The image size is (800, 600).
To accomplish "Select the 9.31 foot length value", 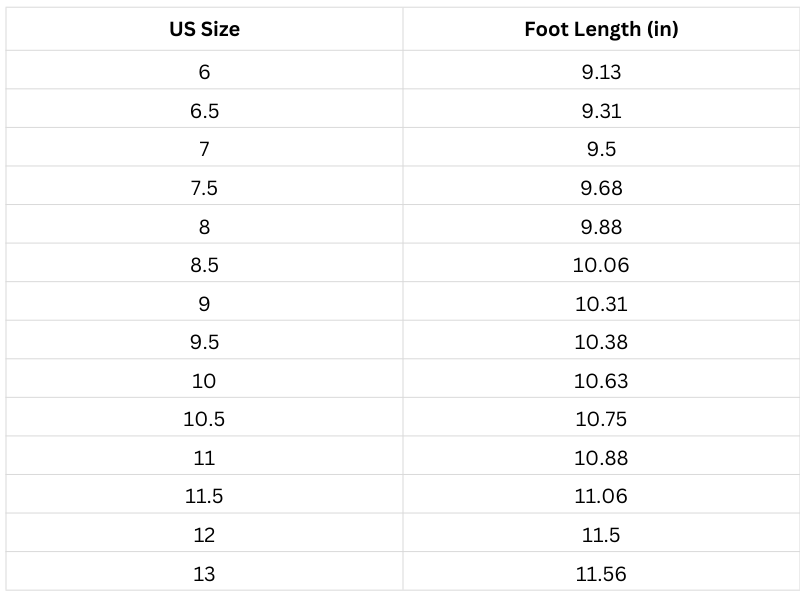I will (x=601, y=111).
